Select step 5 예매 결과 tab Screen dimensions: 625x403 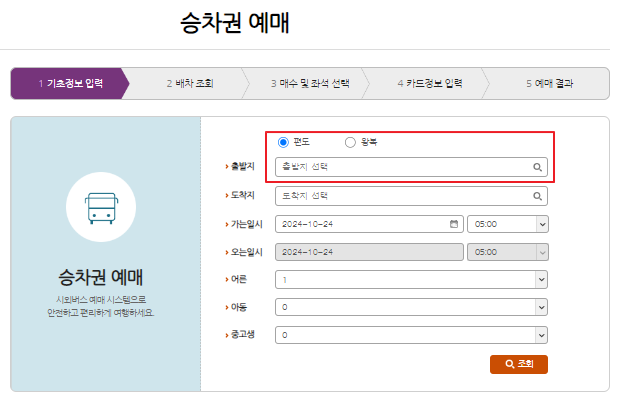(x=549, y=83)
